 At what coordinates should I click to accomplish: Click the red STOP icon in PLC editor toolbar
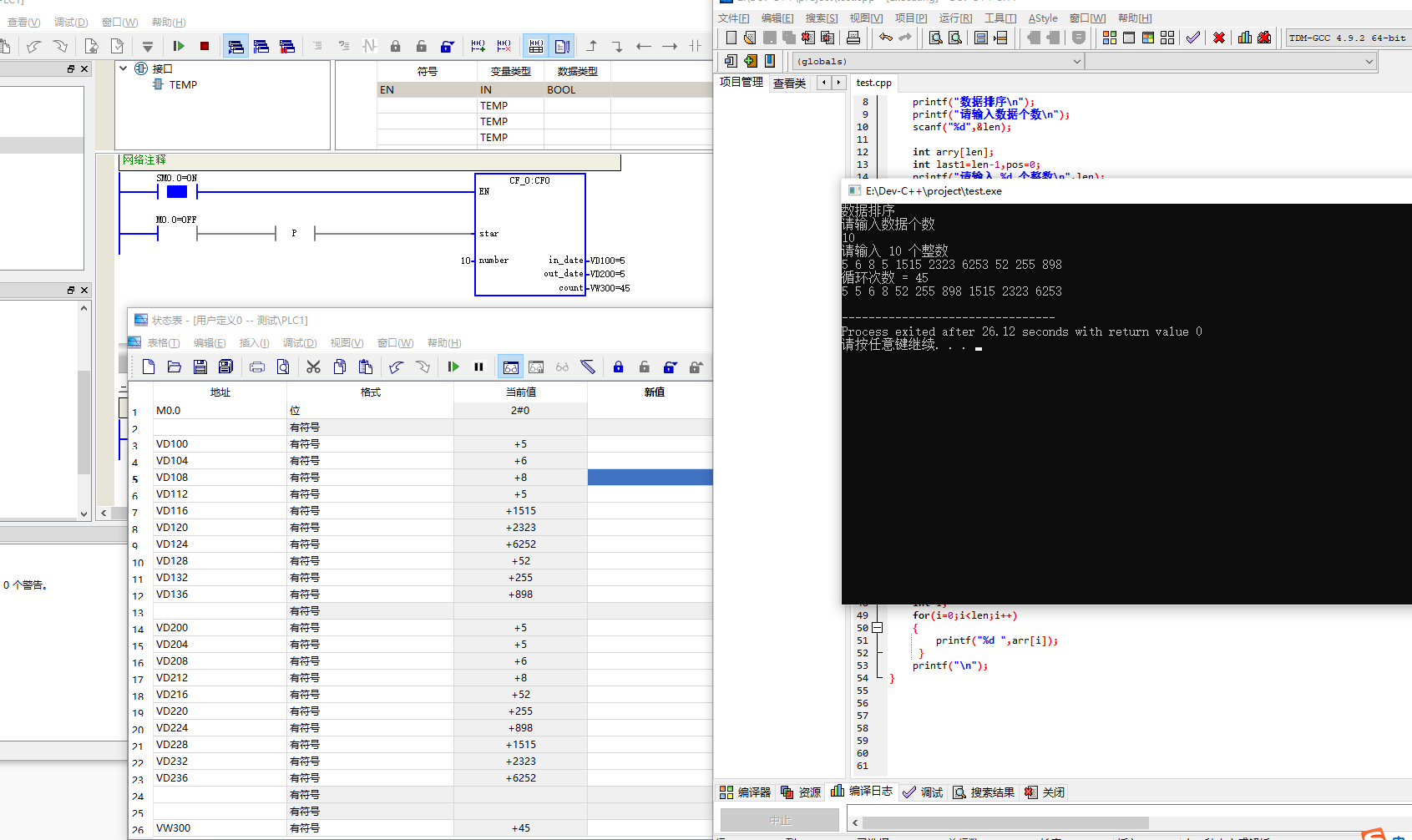pyautogui.click(x=205, y=46)
